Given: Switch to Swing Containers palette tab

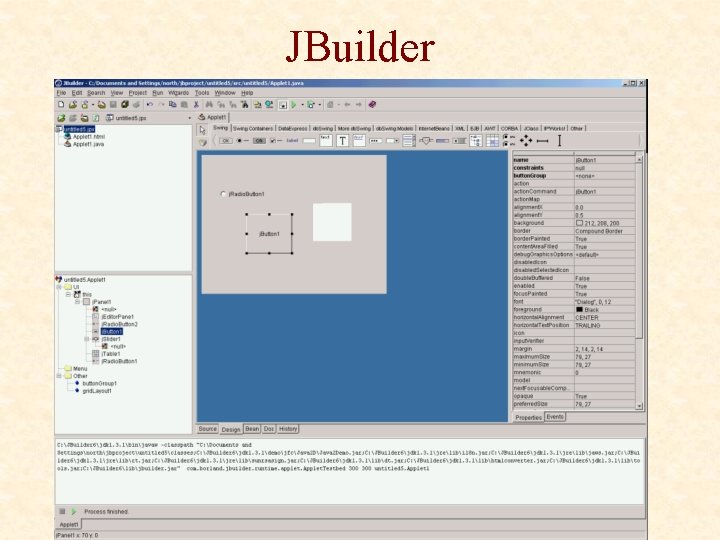Looking at the screenshot, I should point(253,129).
